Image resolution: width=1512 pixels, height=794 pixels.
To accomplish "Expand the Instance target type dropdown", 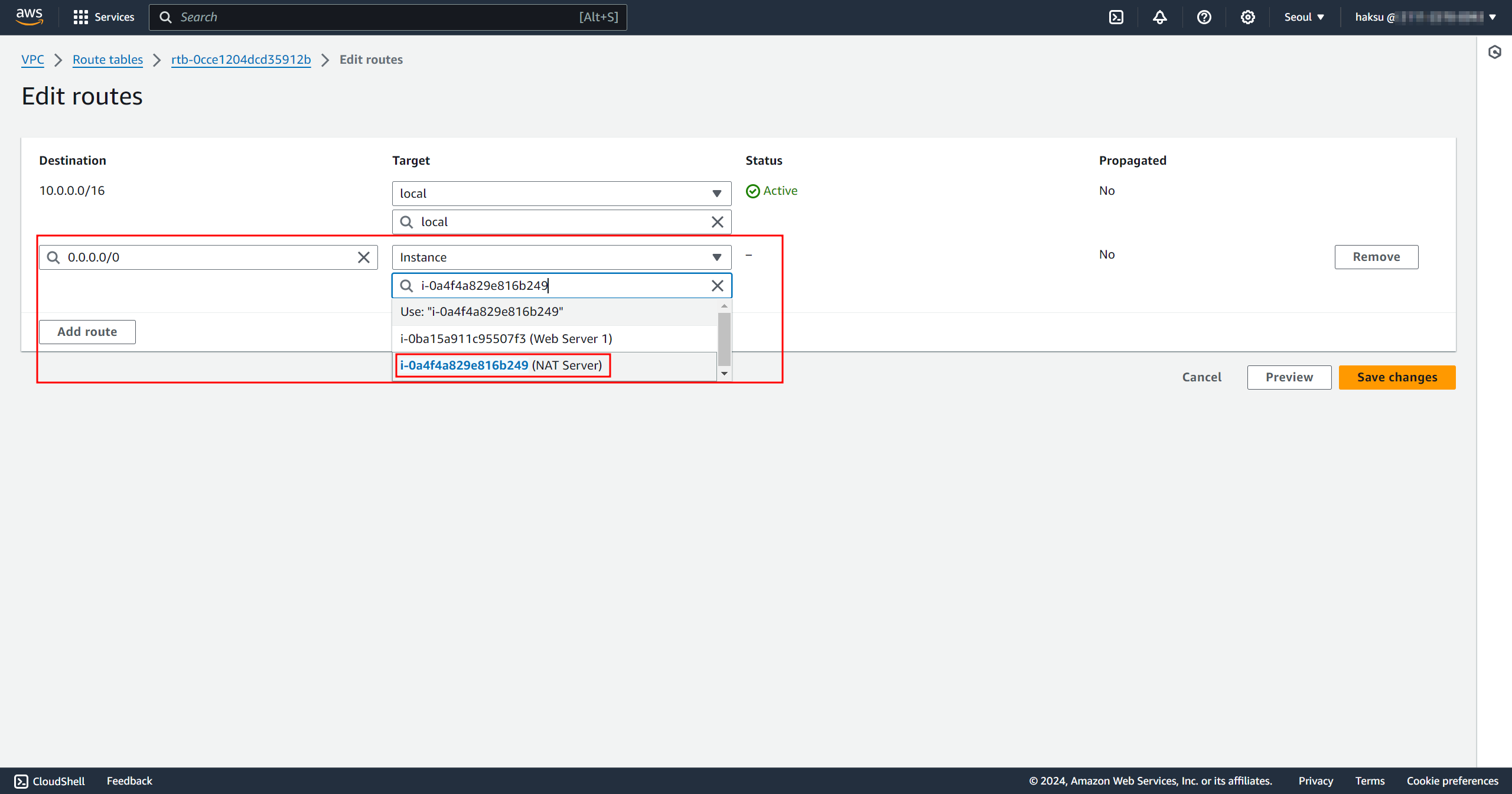I will (561, 257).
